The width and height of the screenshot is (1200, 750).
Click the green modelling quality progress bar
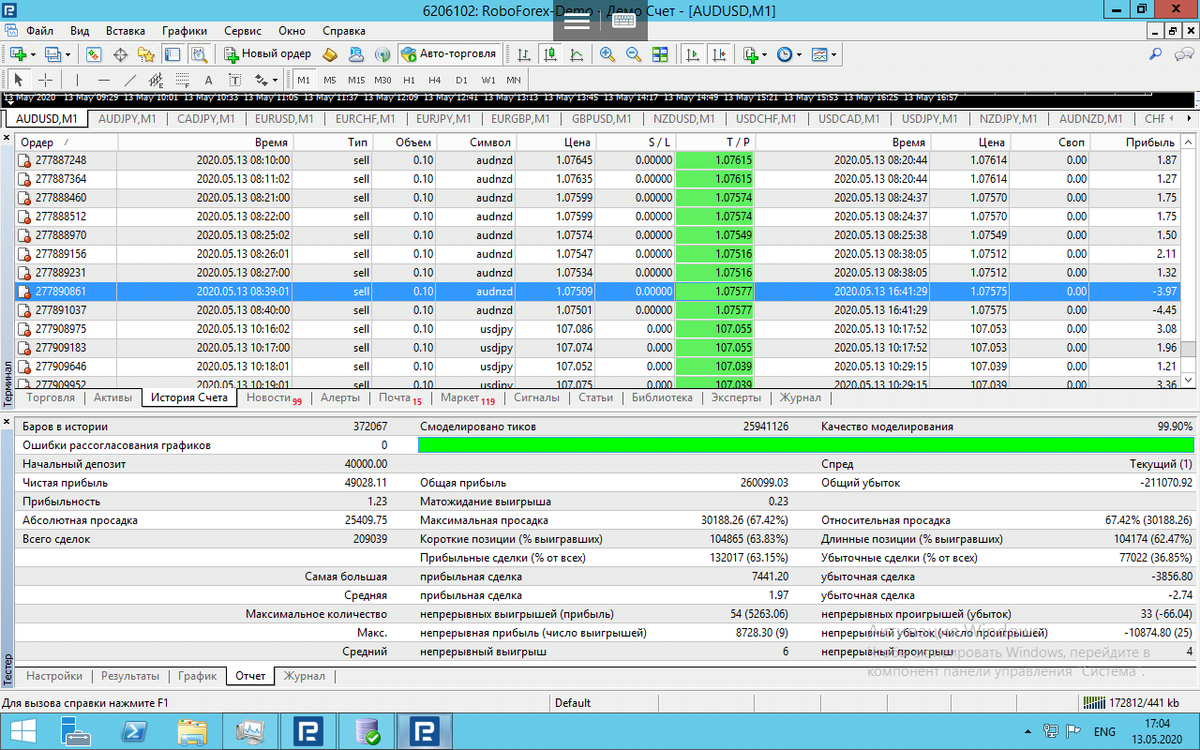806,444
